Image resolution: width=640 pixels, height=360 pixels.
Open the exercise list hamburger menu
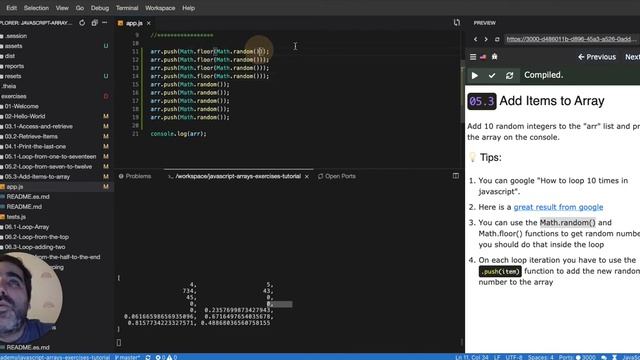[473, 57]
